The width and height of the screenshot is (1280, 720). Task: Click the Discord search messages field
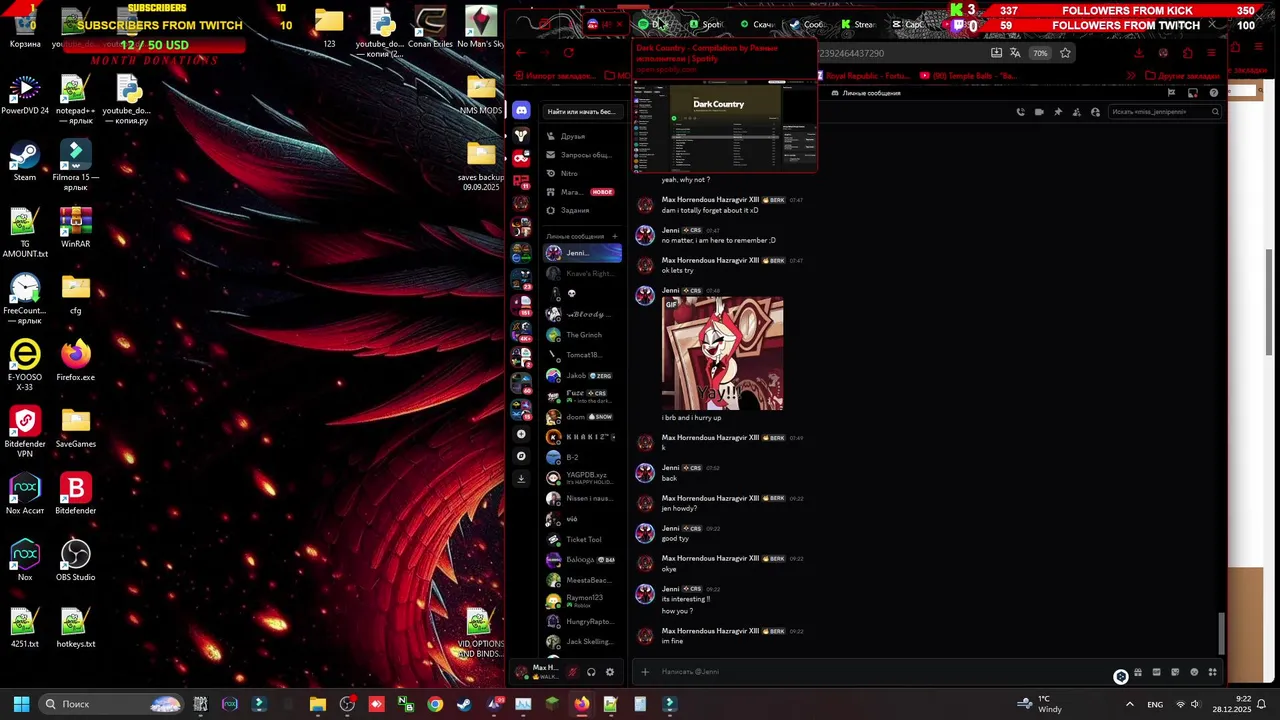pos(1164,112)
